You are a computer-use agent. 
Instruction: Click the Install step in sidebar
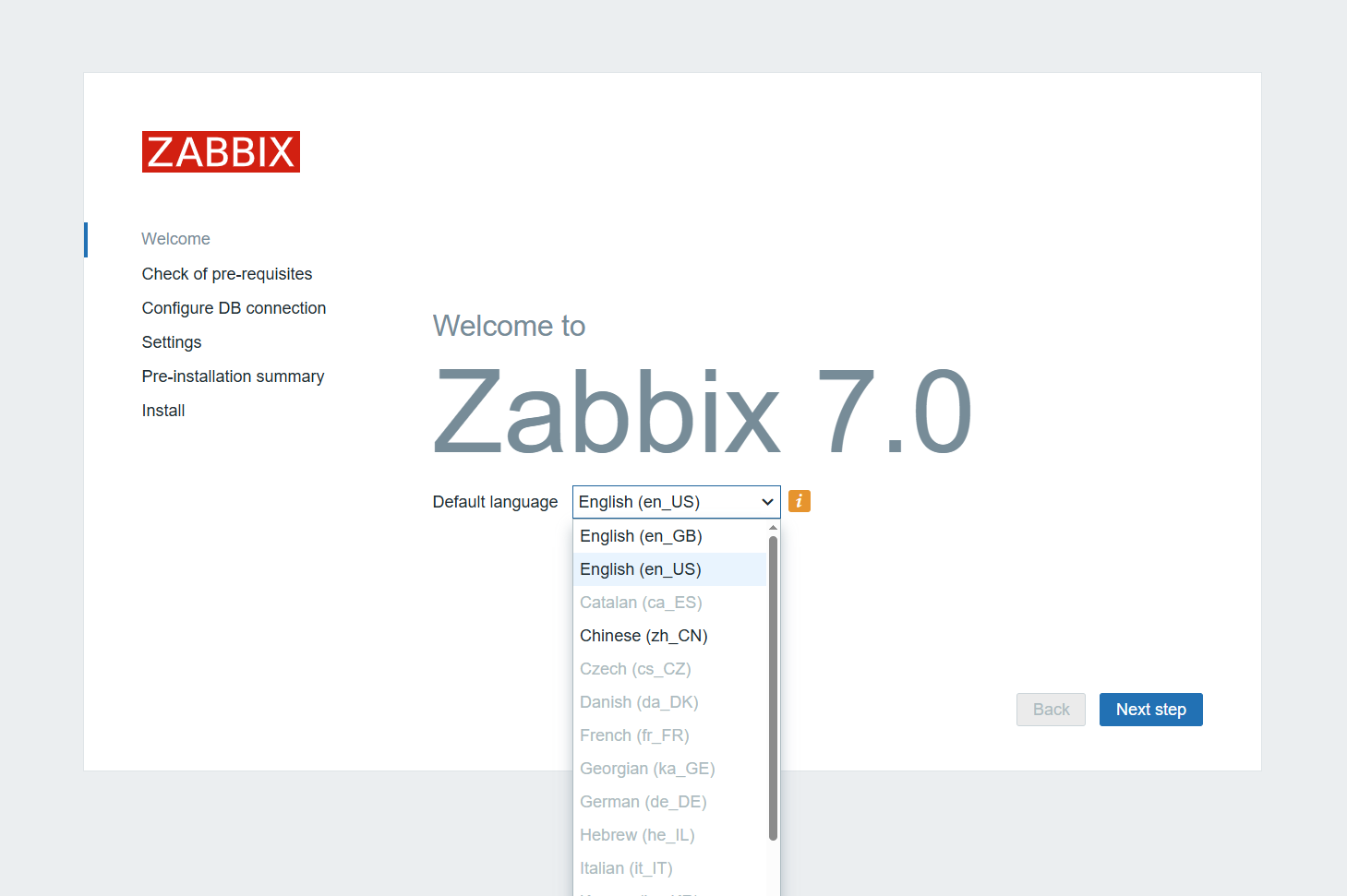point(163,411)
